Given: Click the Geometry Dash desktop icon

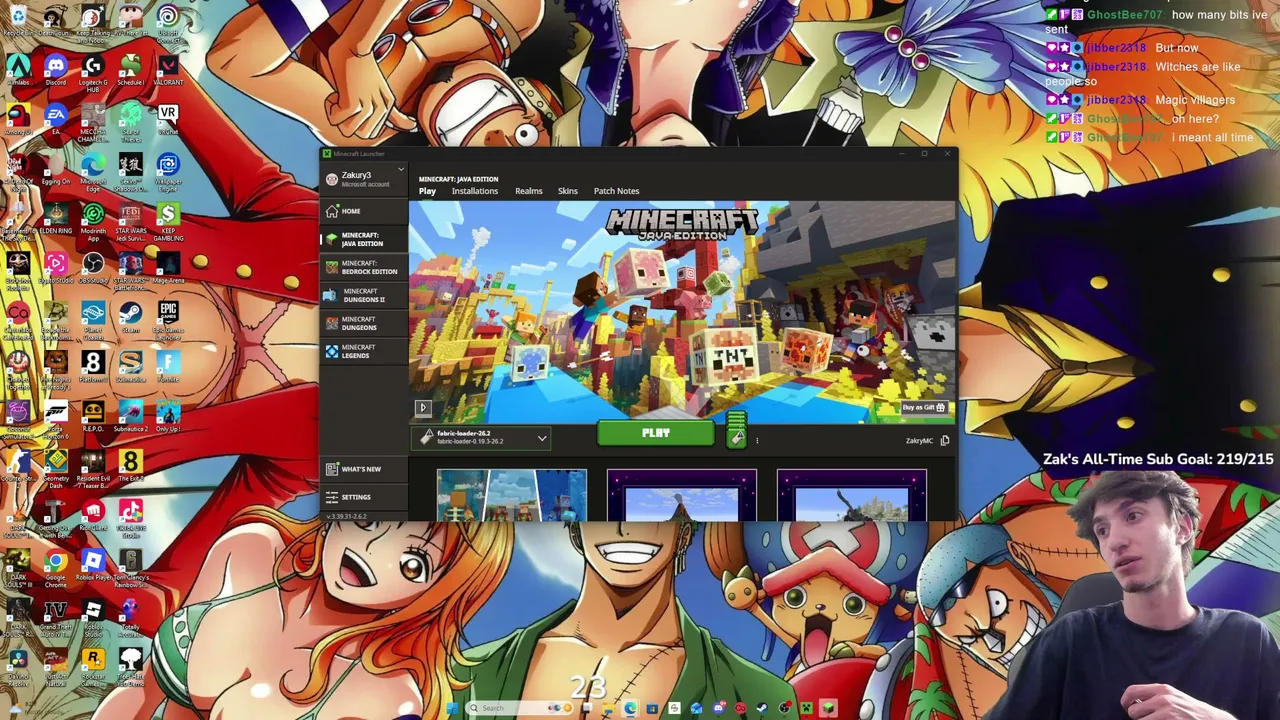Looking at the screenshot, I should [56, 467].
